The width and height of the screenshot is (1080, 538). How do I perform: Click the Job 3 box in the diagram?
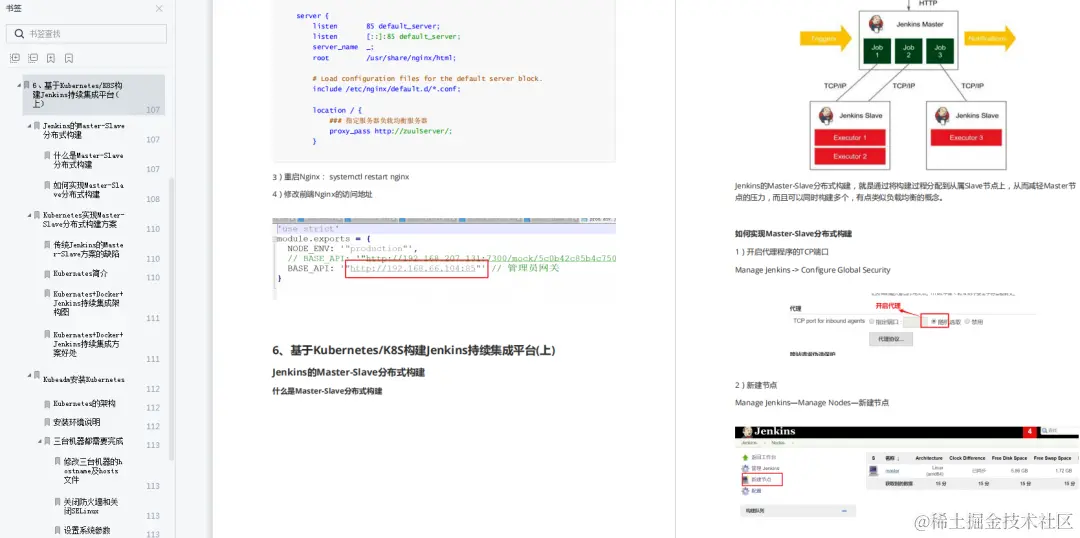(940, 52)
